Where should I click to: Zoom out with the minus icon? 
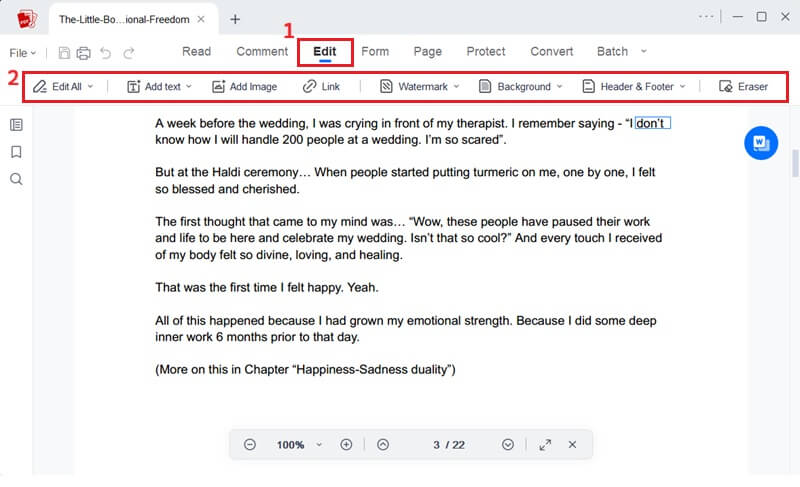tap(249, 445)
